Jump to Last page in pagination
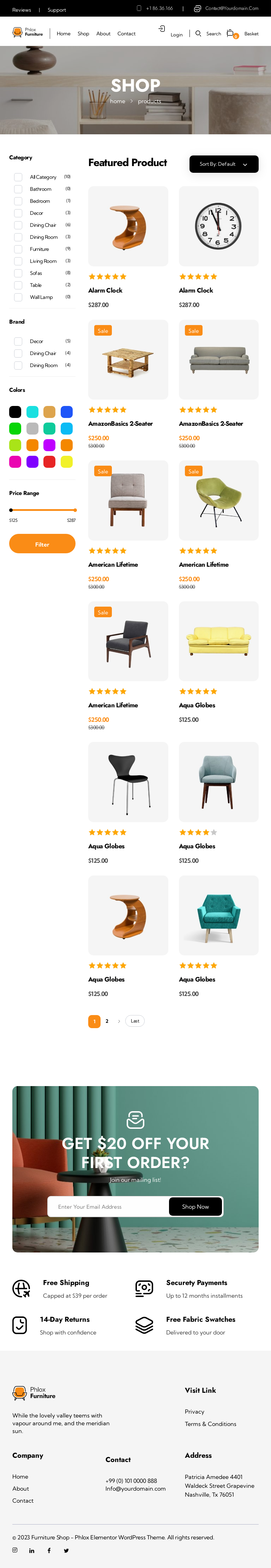The image size is (271, 1568). [x=135, y=1021]
